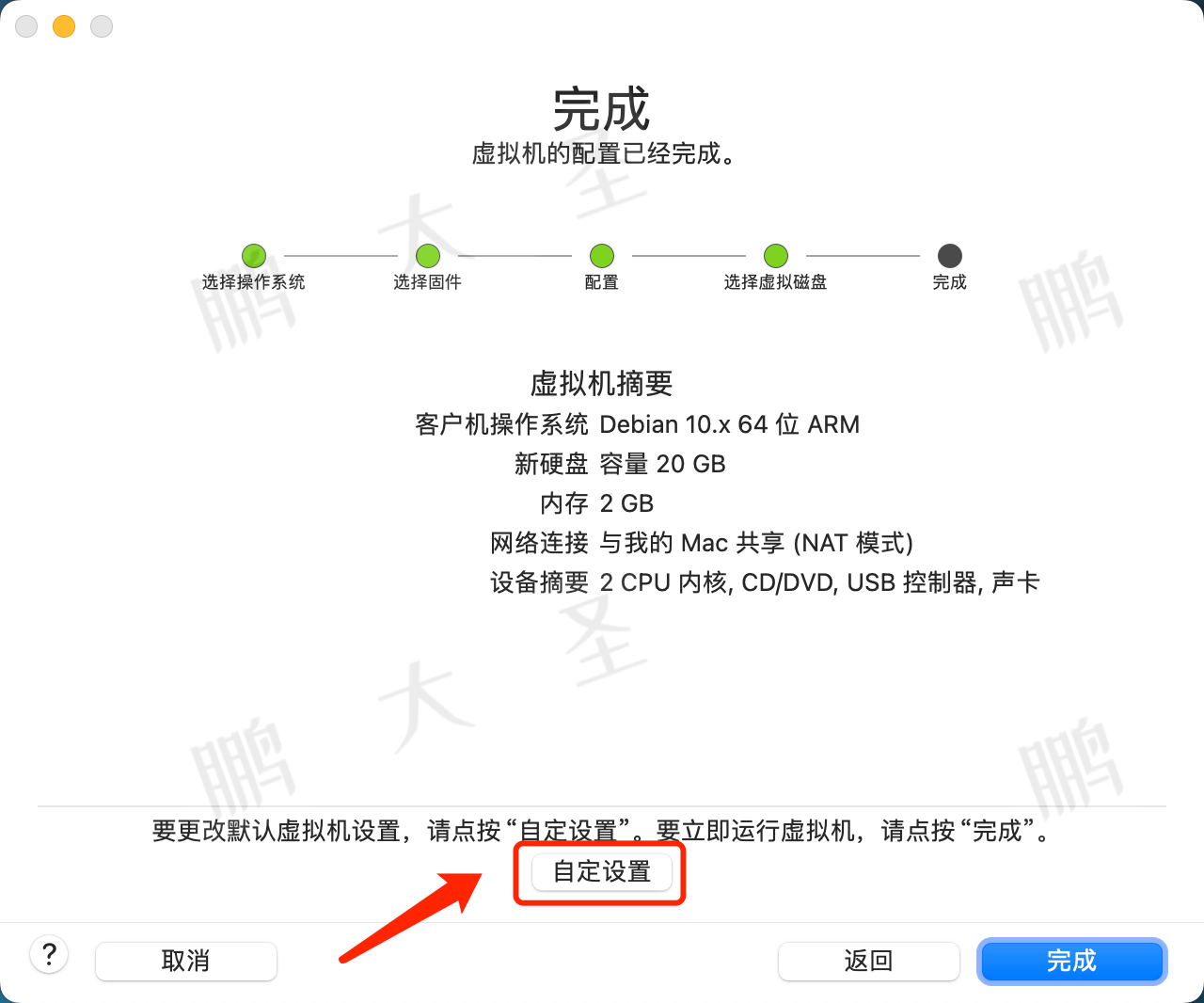Viewport: 1204px width, 1003px height.
Task: Minimize the window with the yellow button
Action: click(x=64, y=26)
